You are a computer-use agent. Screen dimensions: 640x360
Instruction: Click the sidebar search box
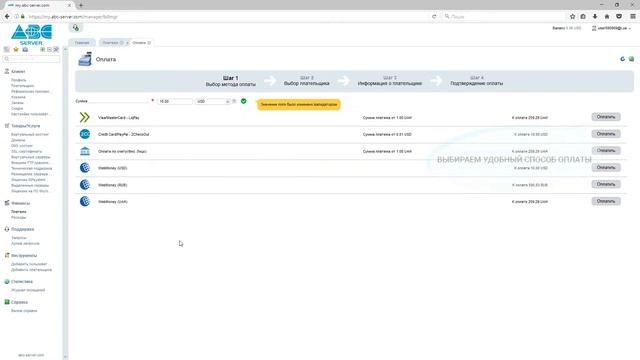(31, 59)
